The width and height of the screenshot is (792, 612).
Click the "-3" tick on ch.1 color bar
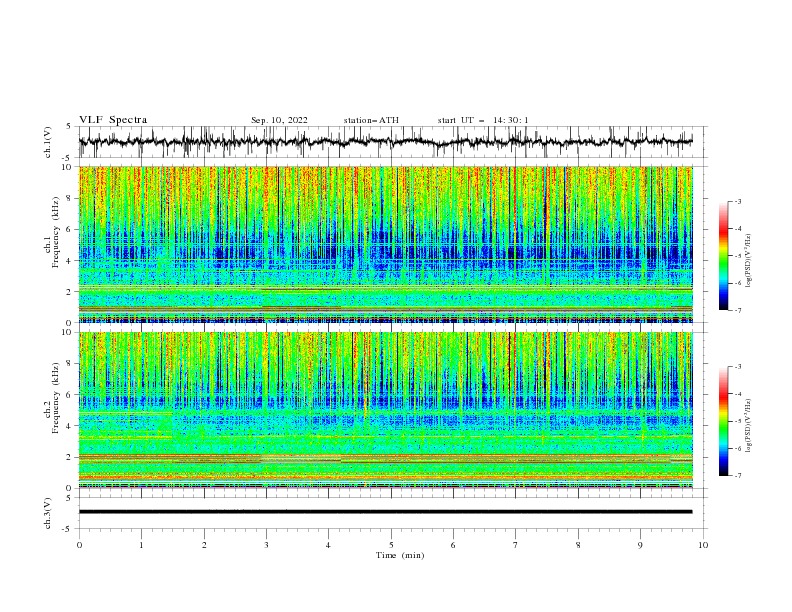click(x=738, y=202)
